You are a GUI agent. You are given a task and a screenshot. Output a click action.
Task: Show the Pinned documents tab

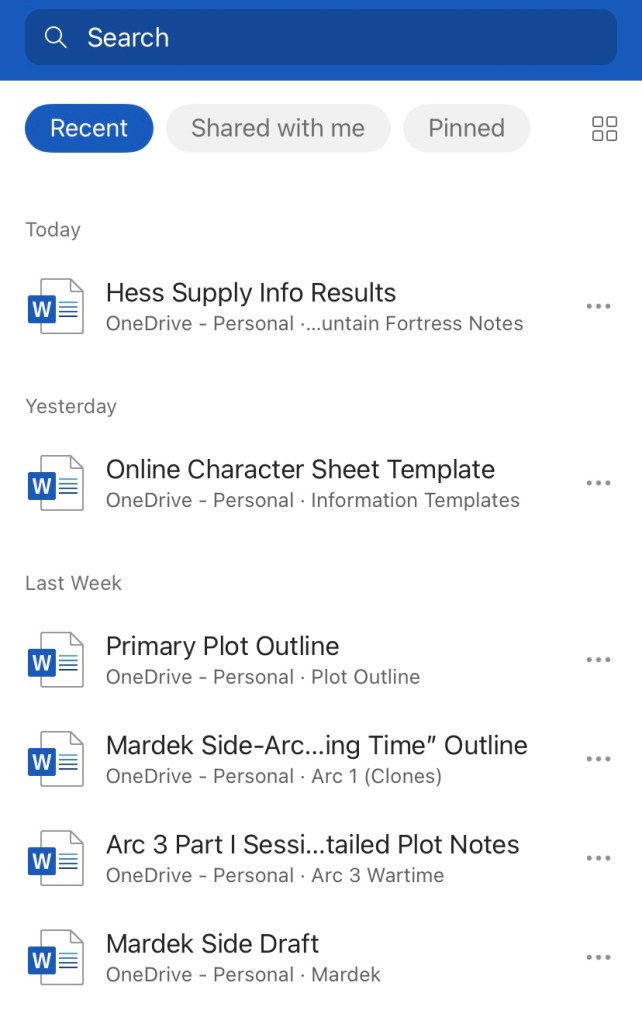[466, 129]
